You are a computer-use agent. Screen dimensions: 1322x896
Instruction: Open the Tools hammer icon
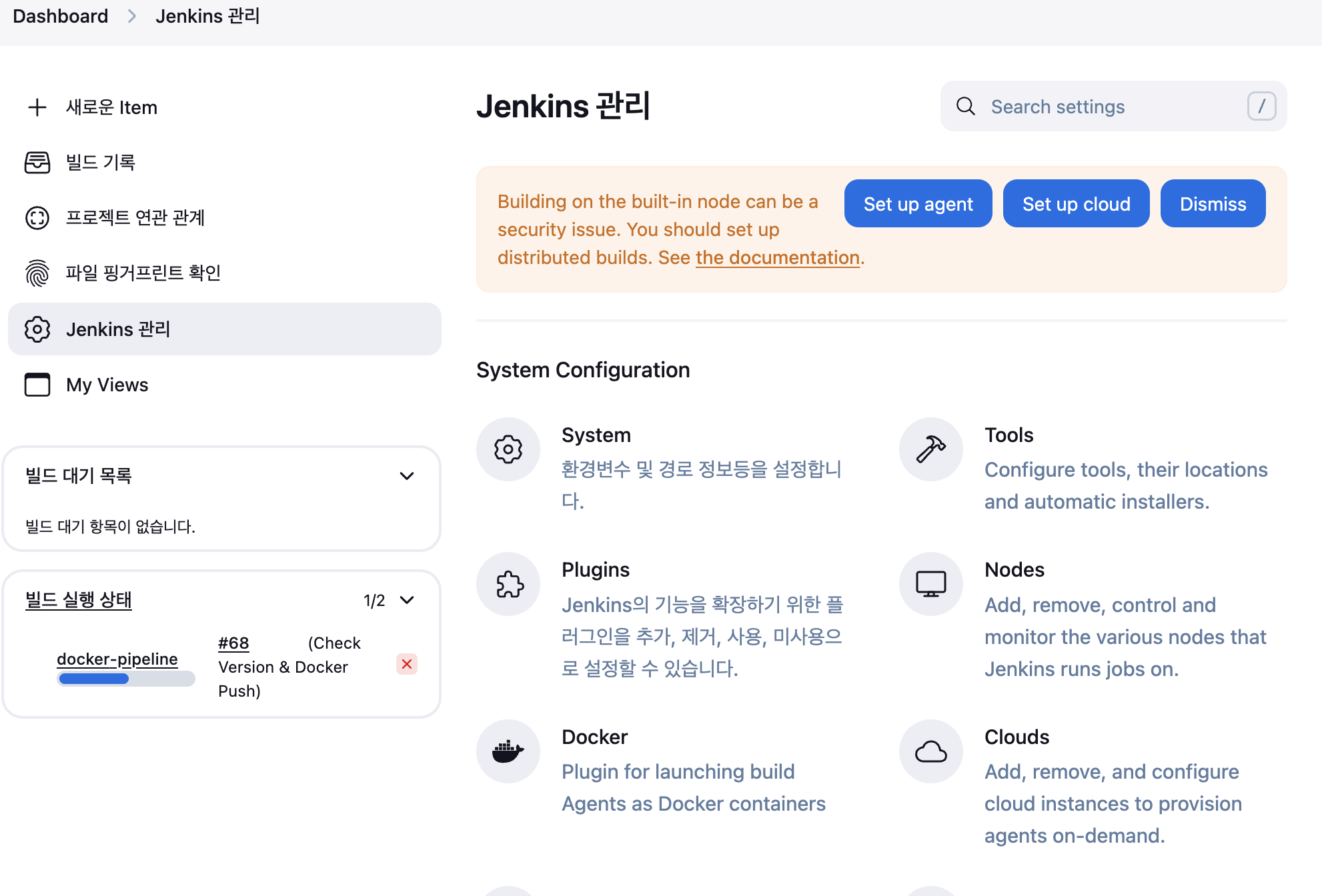tap(930, 449)
